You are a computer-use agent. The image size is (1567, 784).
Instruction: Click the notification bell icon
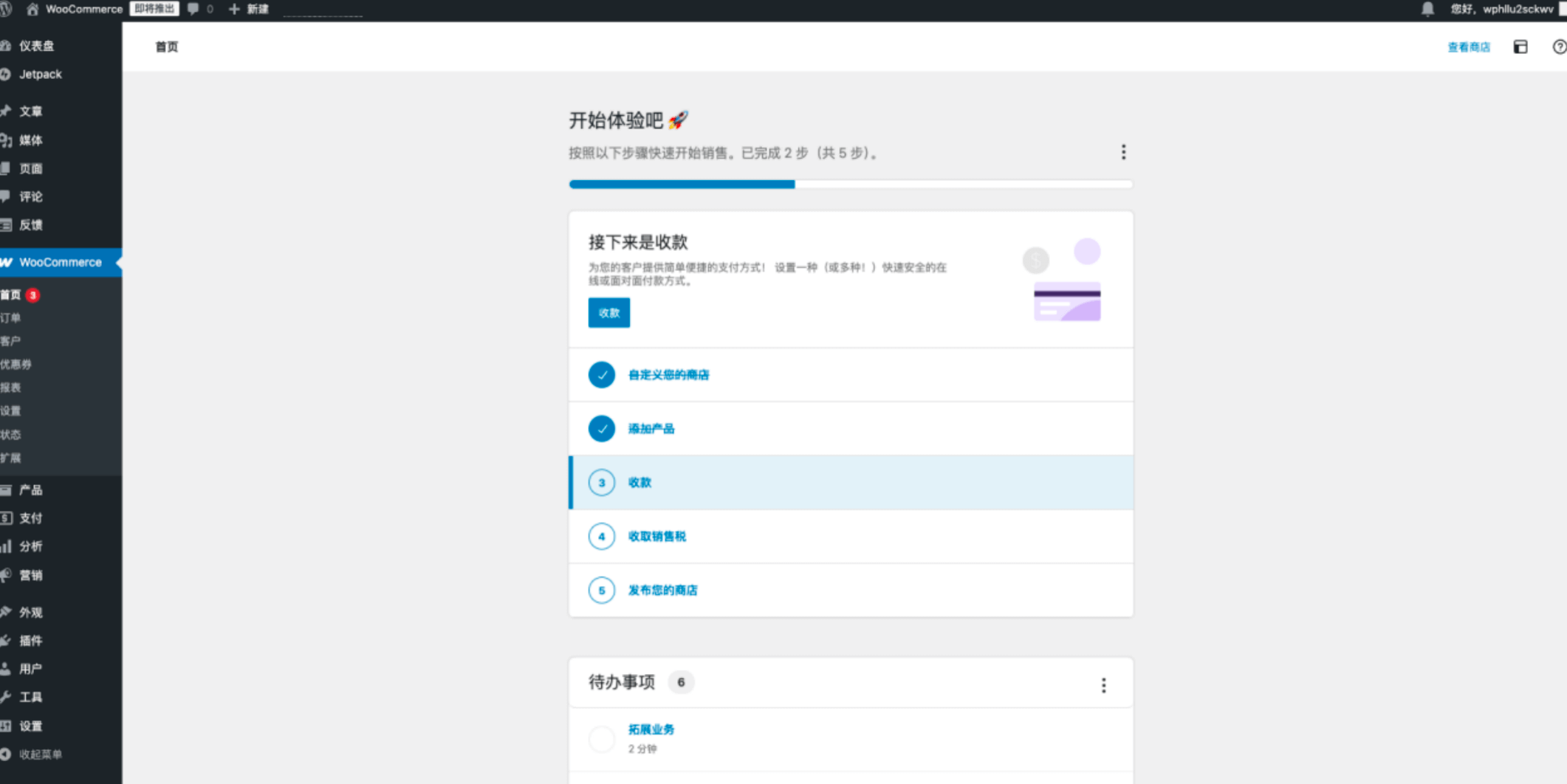(1427, 9)
